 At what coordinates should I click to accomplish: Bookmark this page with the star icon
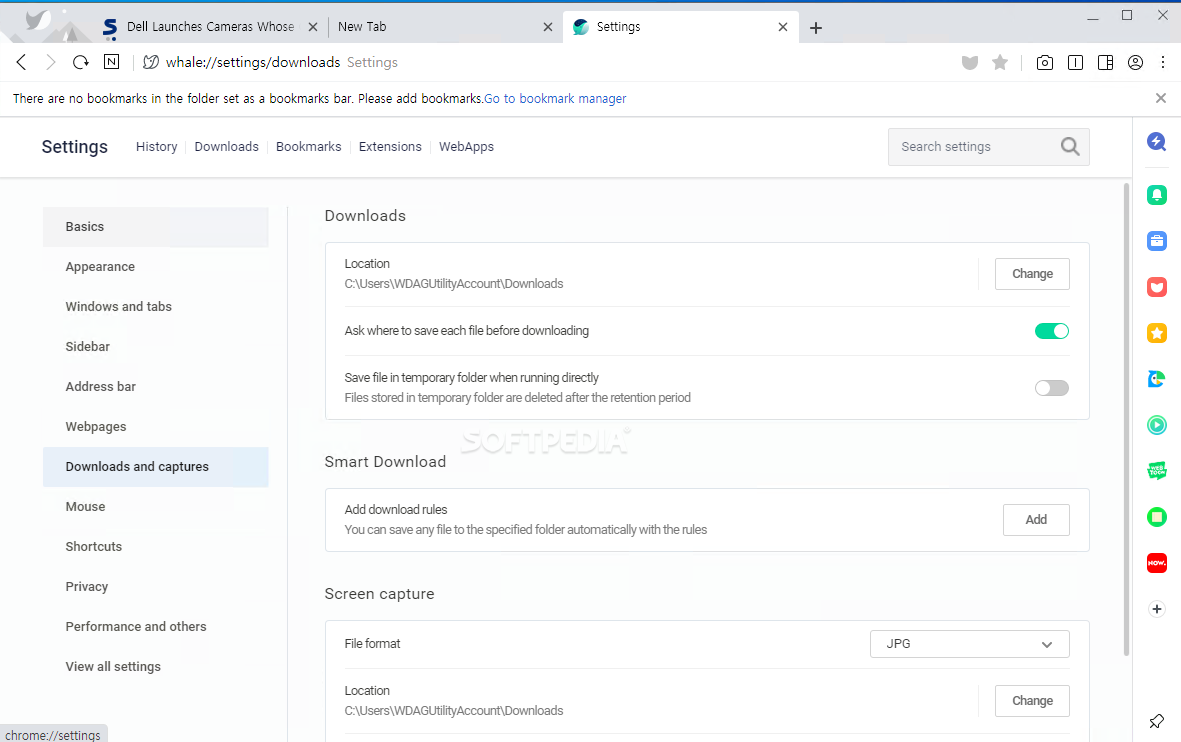point(999,63)
